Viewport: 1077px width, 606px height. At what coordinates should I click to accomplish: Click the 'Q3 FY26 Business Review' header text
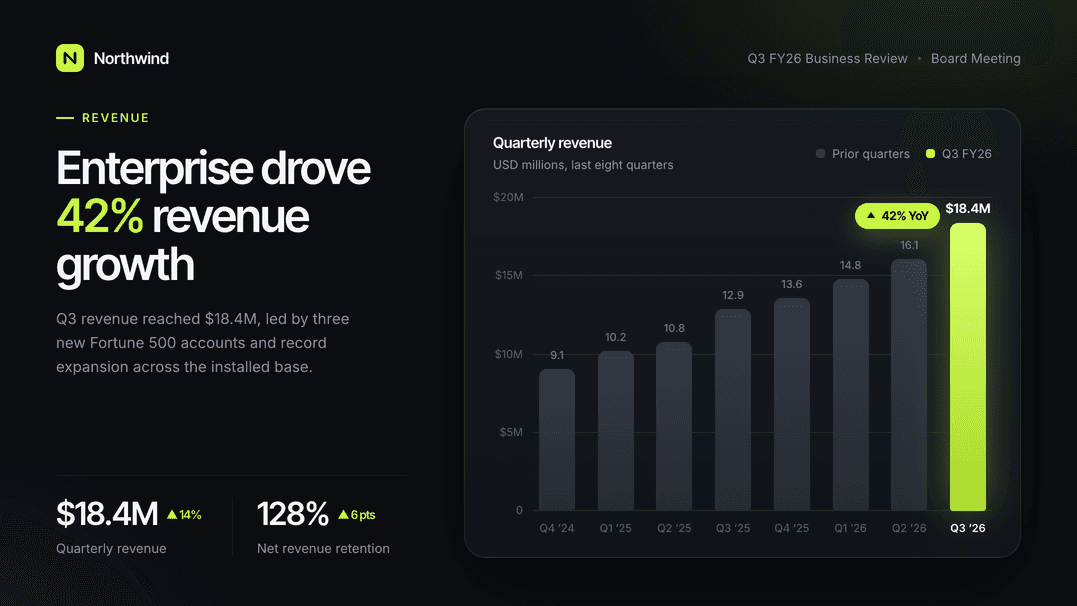(x=827, y=58)
